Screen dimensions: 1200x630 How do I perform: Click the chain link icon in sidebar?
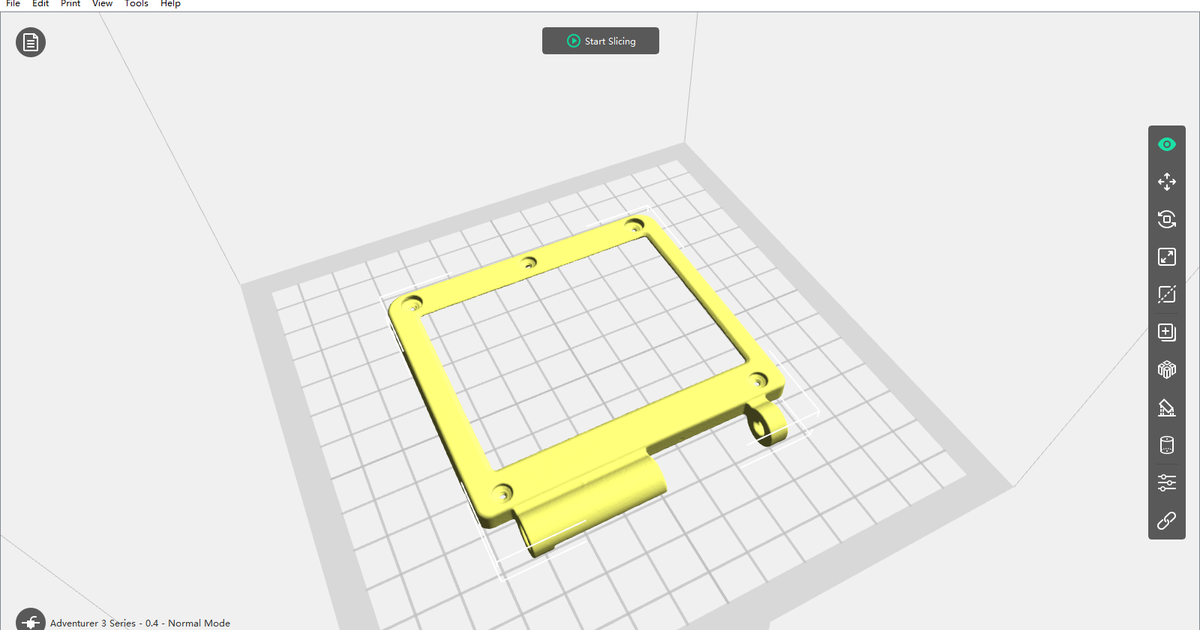click(1166, 520)
